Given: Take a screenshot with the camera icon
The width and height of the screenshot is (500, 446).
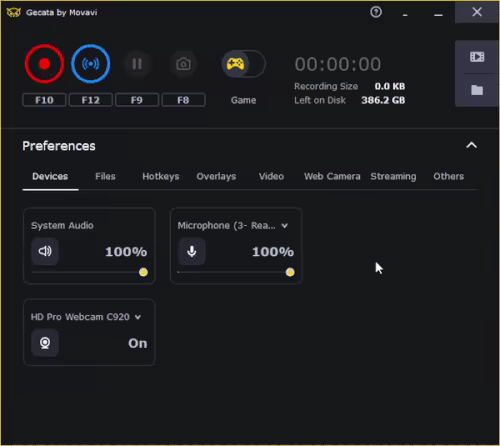Looking at the screenshot, I should click(183, 64).
